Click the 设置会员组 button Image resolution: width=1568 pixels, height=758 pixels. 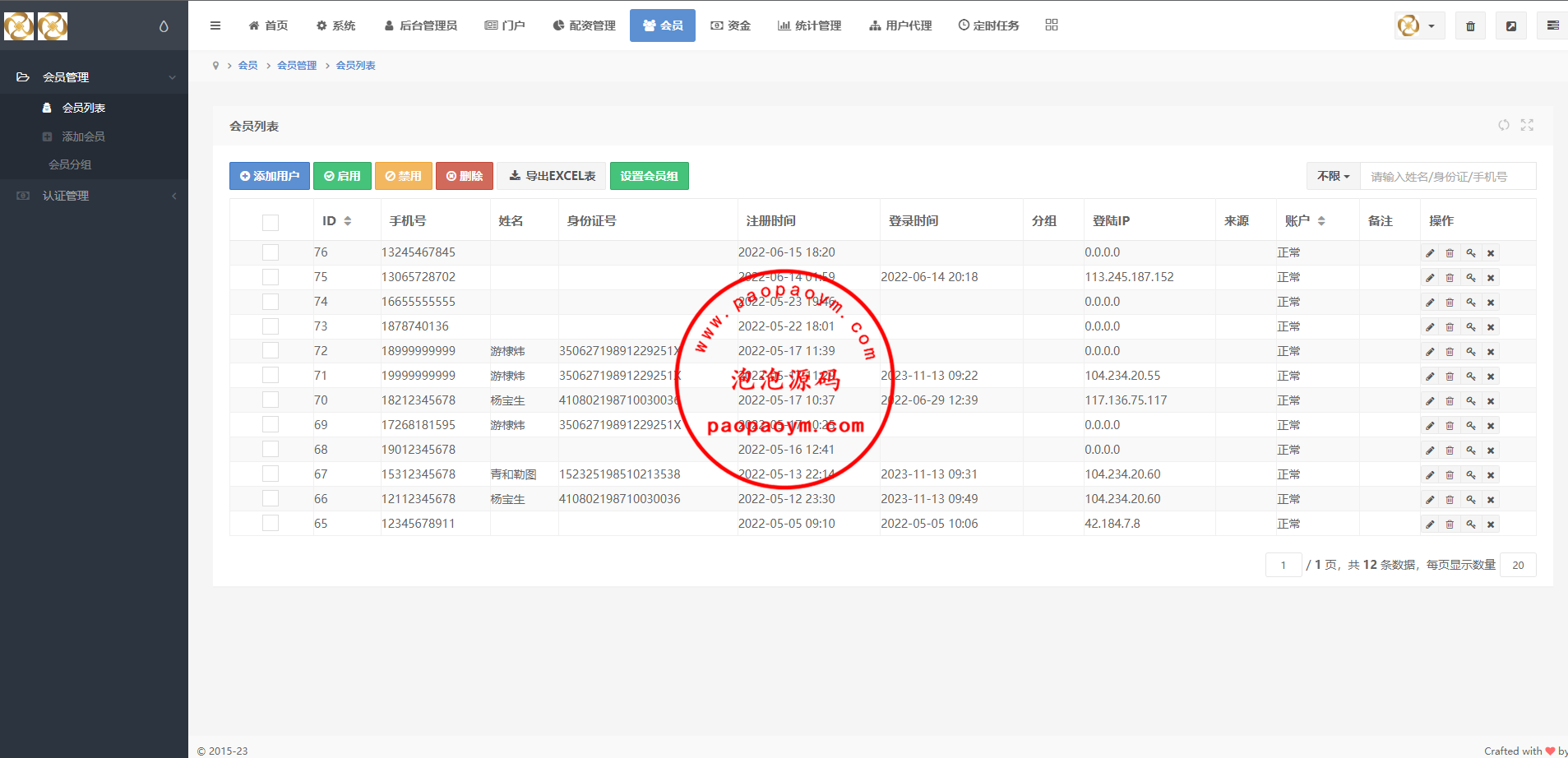click(650, 176)
